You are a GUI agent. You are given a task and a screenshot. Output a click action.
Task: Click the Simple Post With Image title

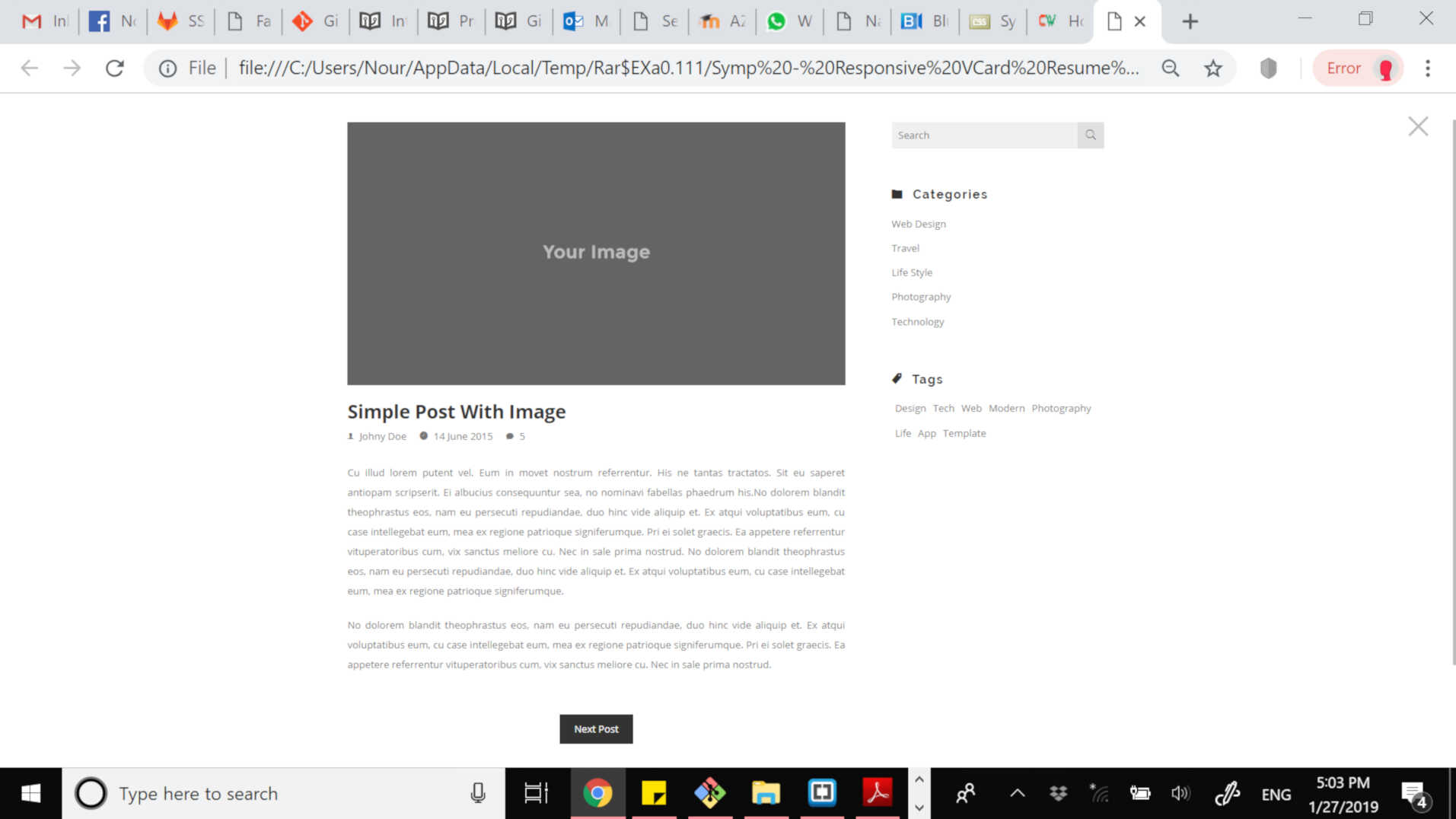tap(457, 412)
